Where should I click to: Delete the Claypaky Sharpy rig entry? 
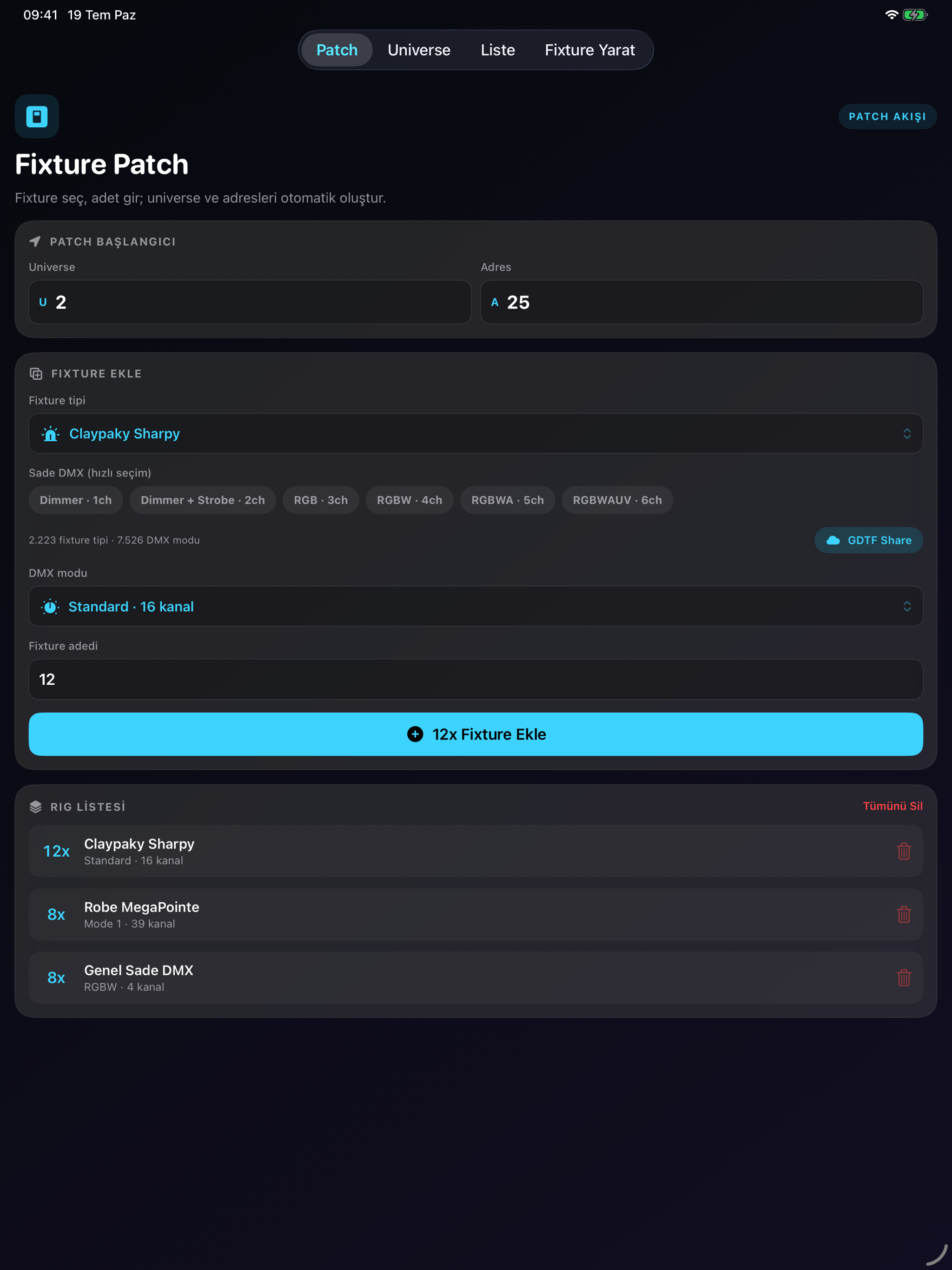(904, 851)
